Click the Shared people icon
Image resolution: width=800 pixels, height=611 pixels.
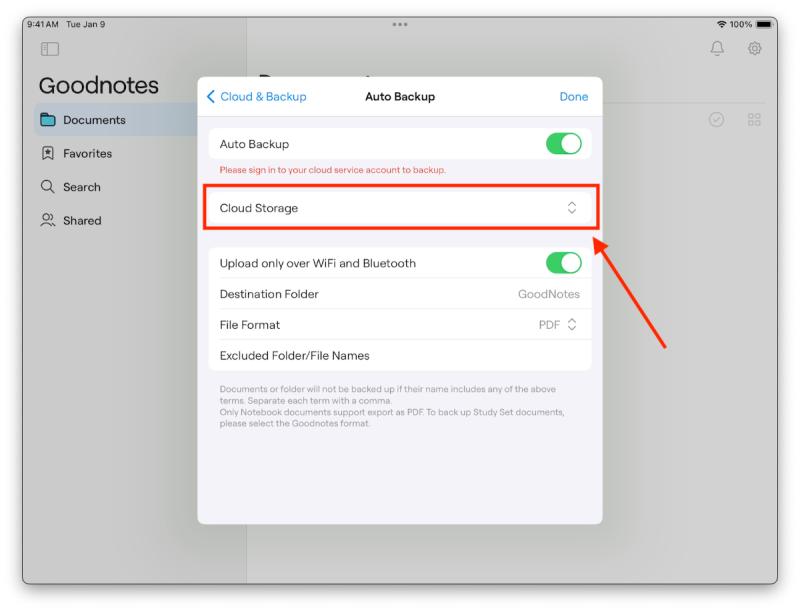pyautogui.click(x=48, y=220)
